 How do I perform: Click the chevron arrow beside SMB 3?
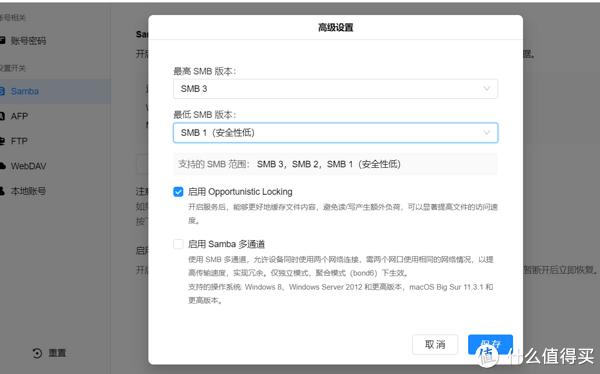tap(487, 89)
